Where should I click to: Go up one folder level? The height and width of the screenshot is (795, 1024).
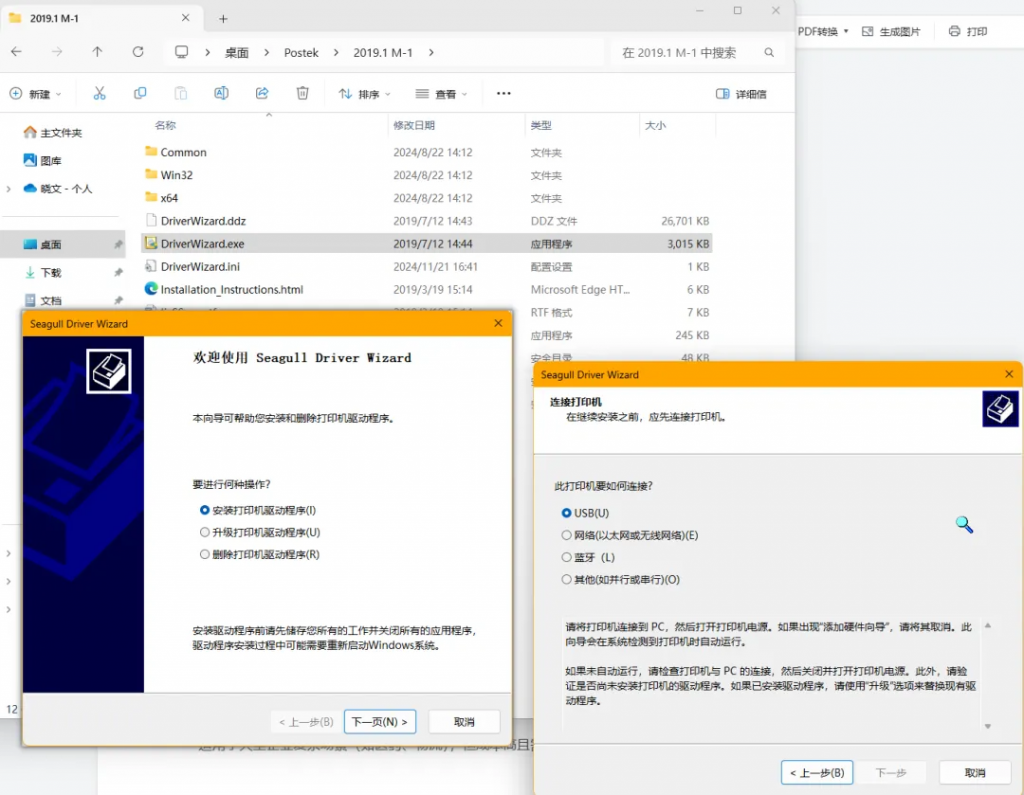point(97,52)
